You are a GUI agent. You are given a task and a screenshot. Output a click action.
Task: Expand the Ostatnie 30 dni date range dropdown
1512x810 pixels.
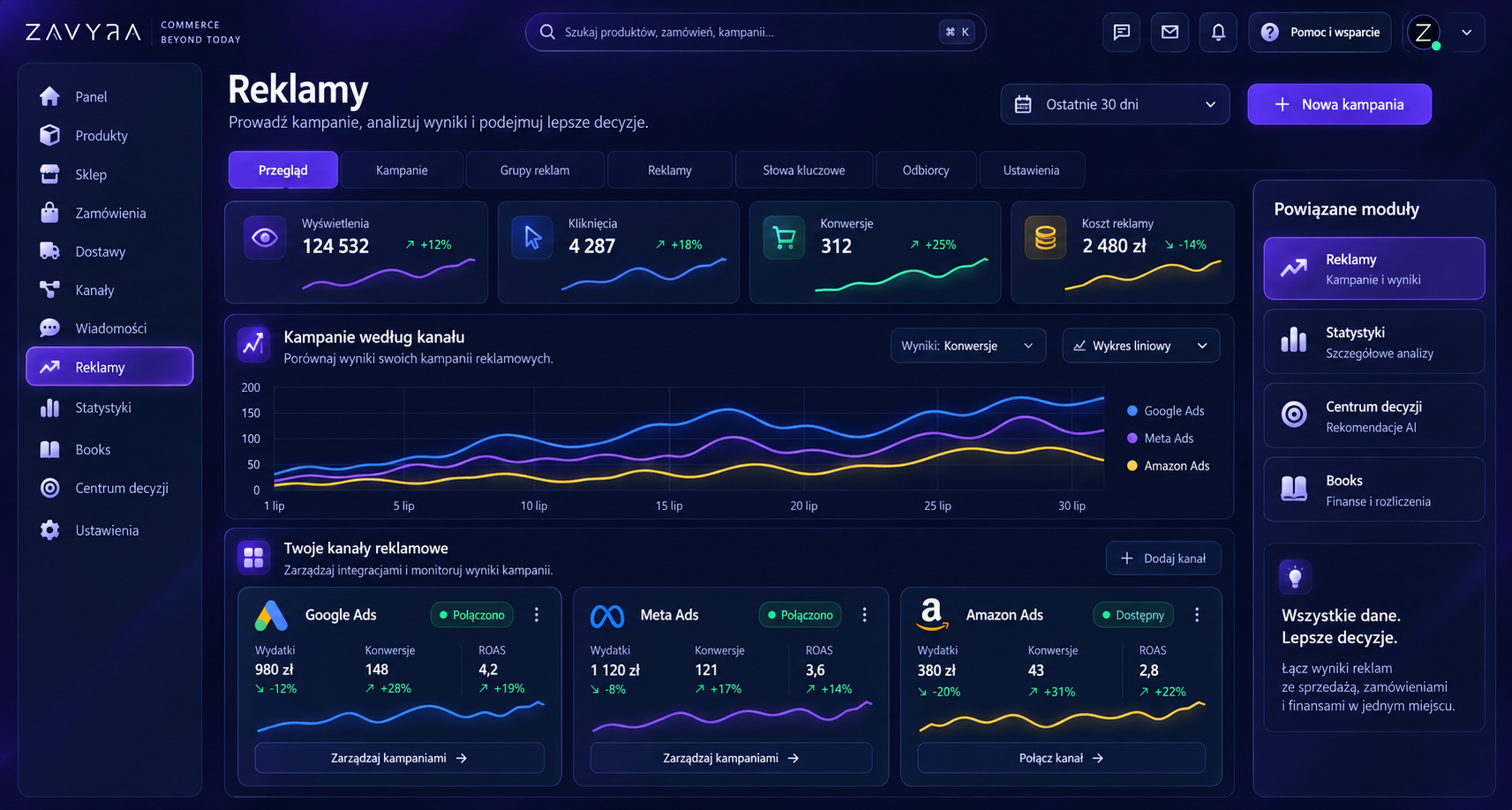[1115, 104]
